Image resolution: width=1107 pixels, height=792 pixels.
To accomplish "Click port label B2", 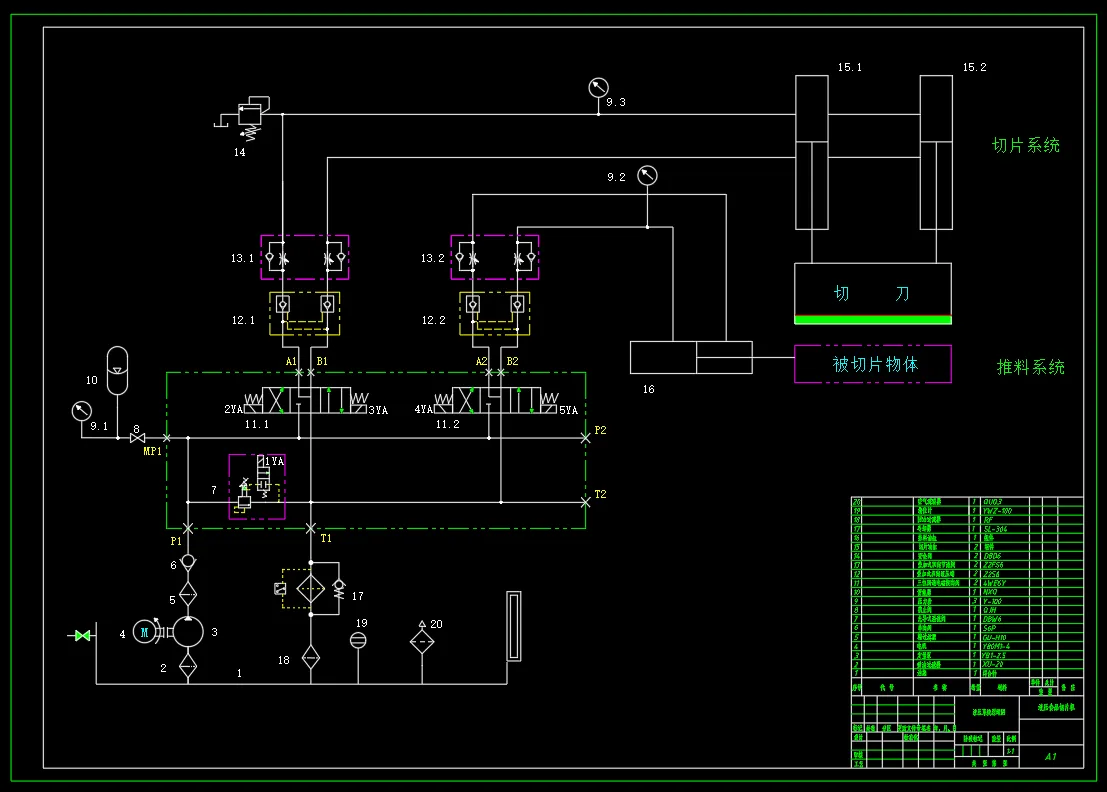I will pyautogui.click(x=513, y=361).
